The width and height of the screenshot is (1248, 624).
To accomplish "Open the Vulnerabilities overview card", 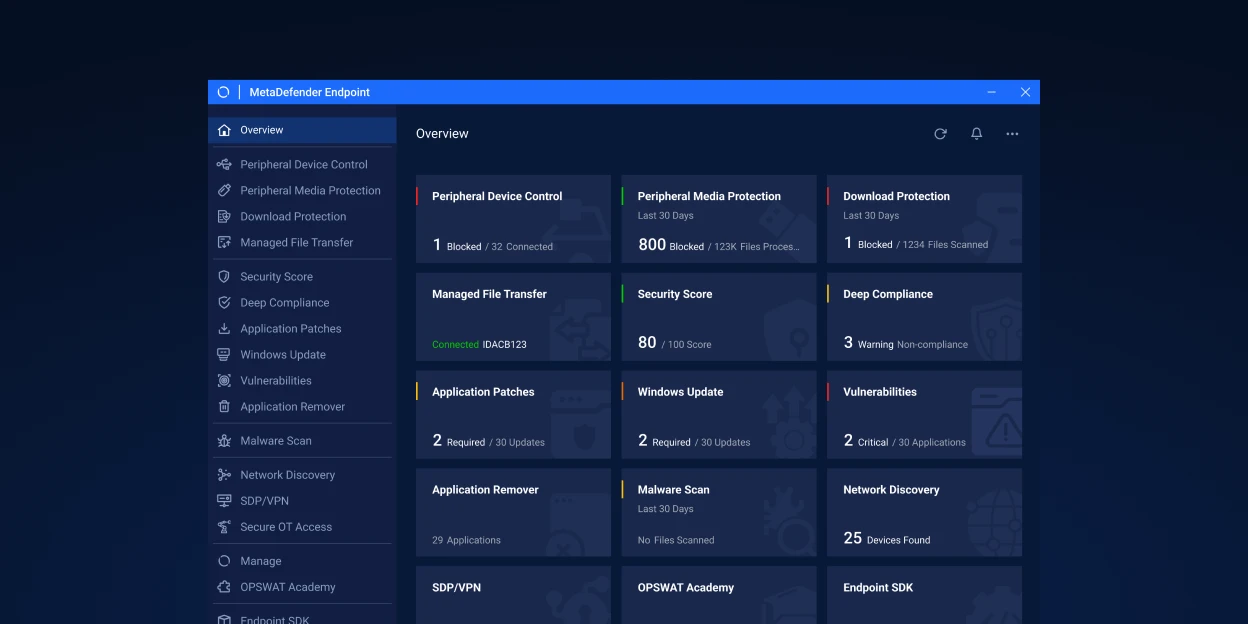I will pyautogui.click(x=923, y=415).
